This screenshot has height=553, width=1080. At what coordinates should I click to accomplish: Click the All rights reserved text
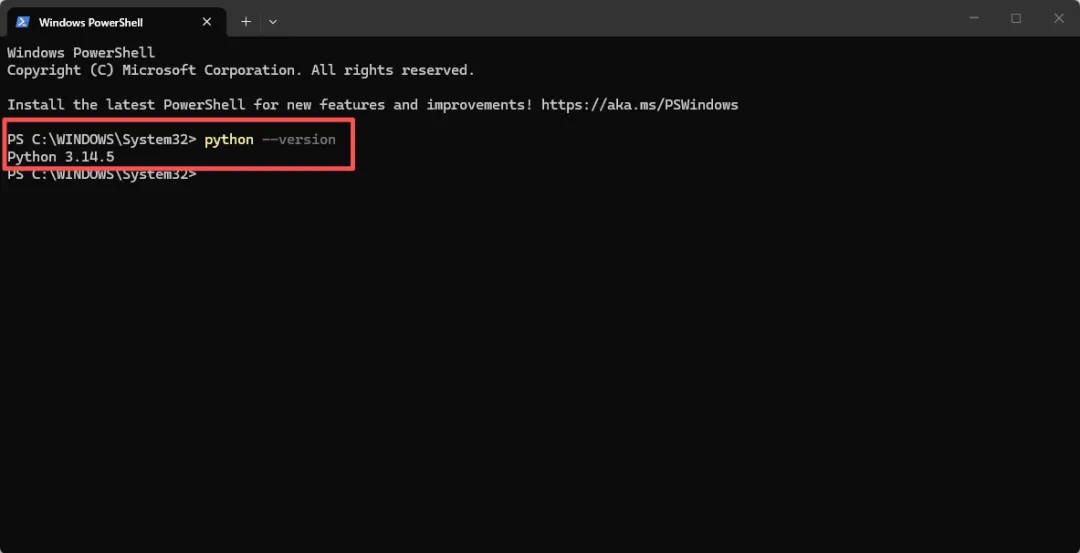[393, 70]
